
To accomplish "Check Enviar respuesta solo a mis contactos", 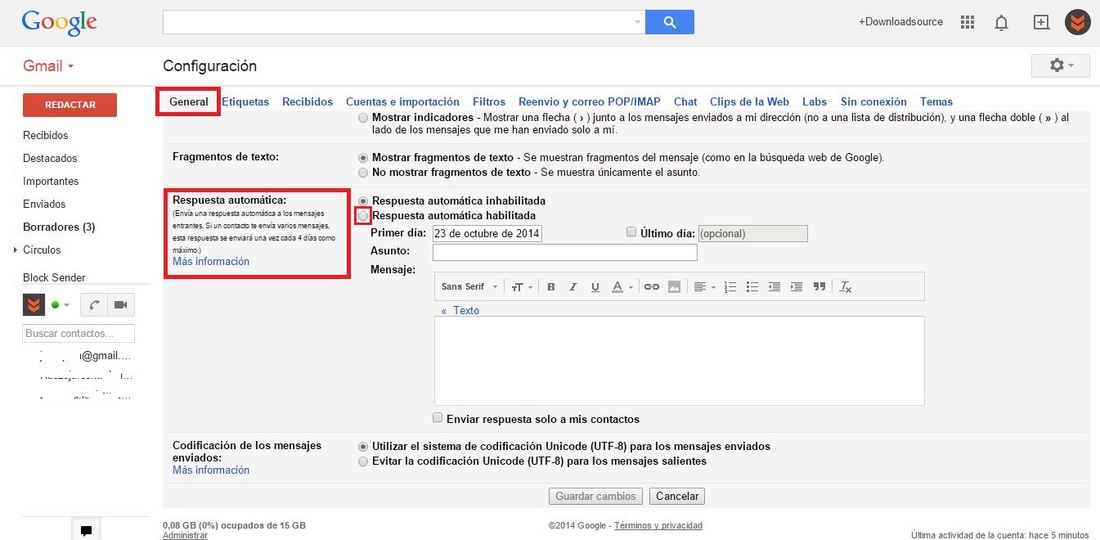I will 438,418.
